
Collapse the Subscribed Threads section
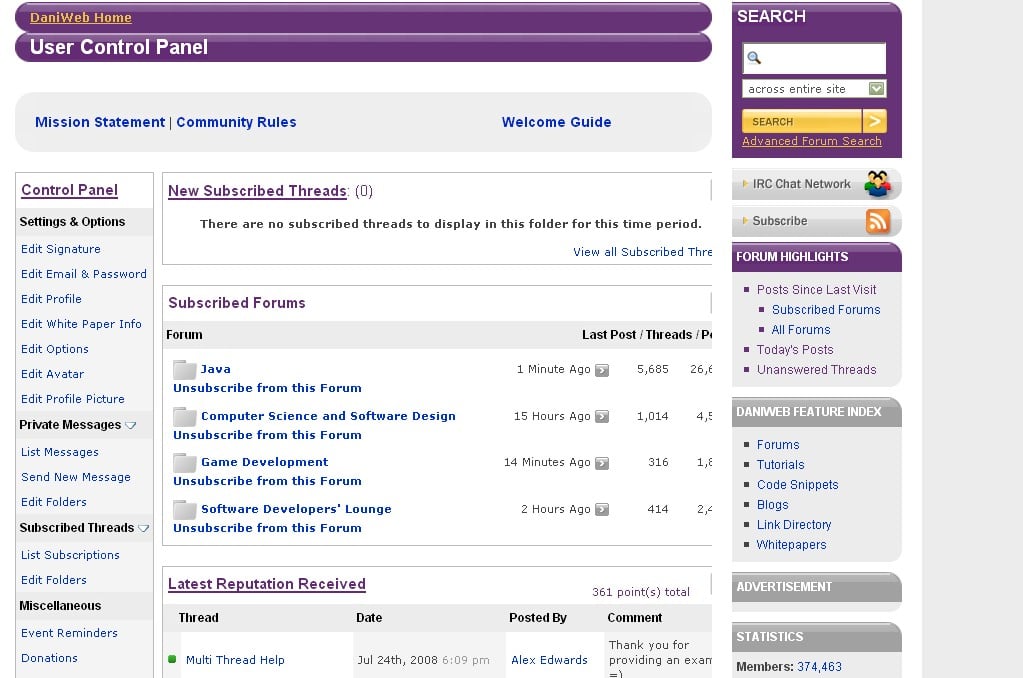click(x=144, y=528)
